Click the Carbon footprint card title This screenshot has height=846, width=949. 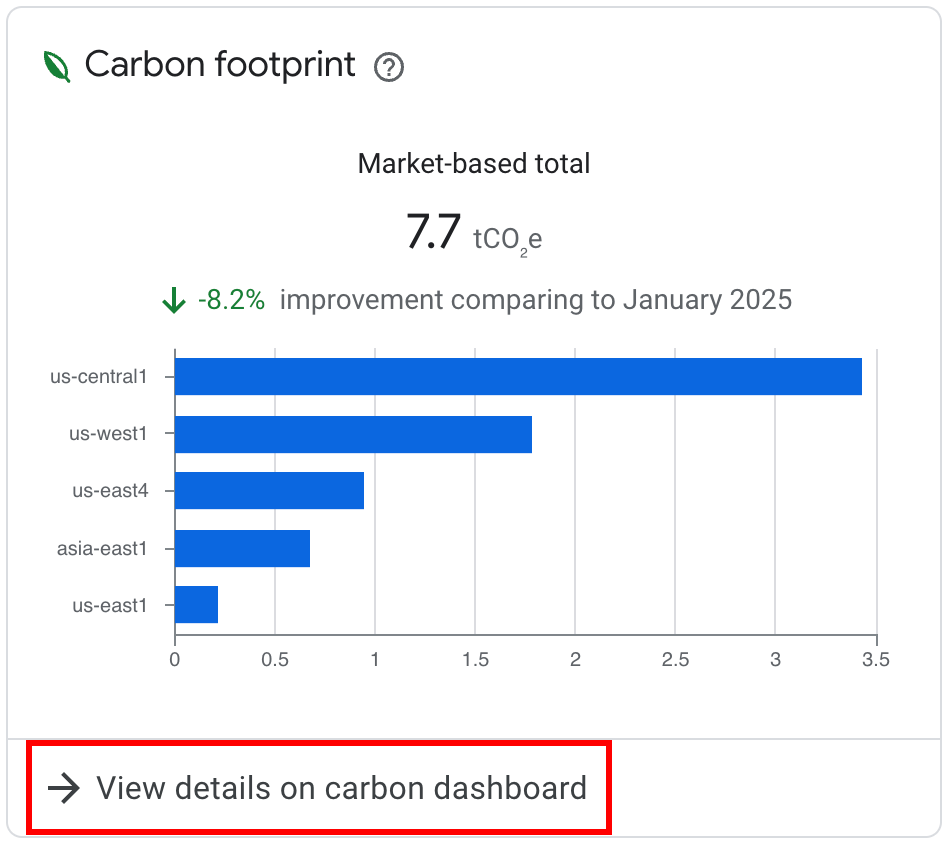click(220, 64)
